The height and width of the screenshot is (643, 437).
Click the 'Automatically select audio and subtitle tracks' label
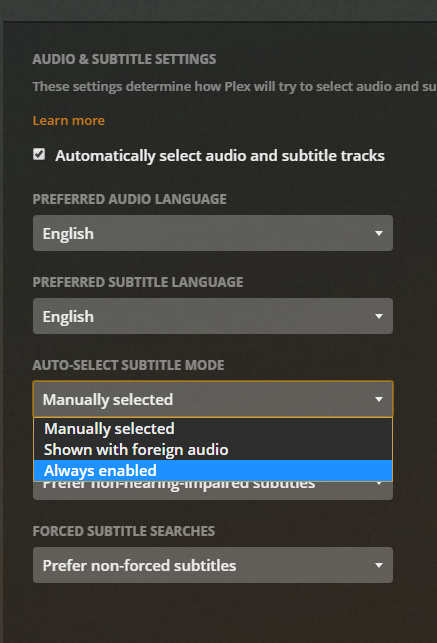pos(220,156)
